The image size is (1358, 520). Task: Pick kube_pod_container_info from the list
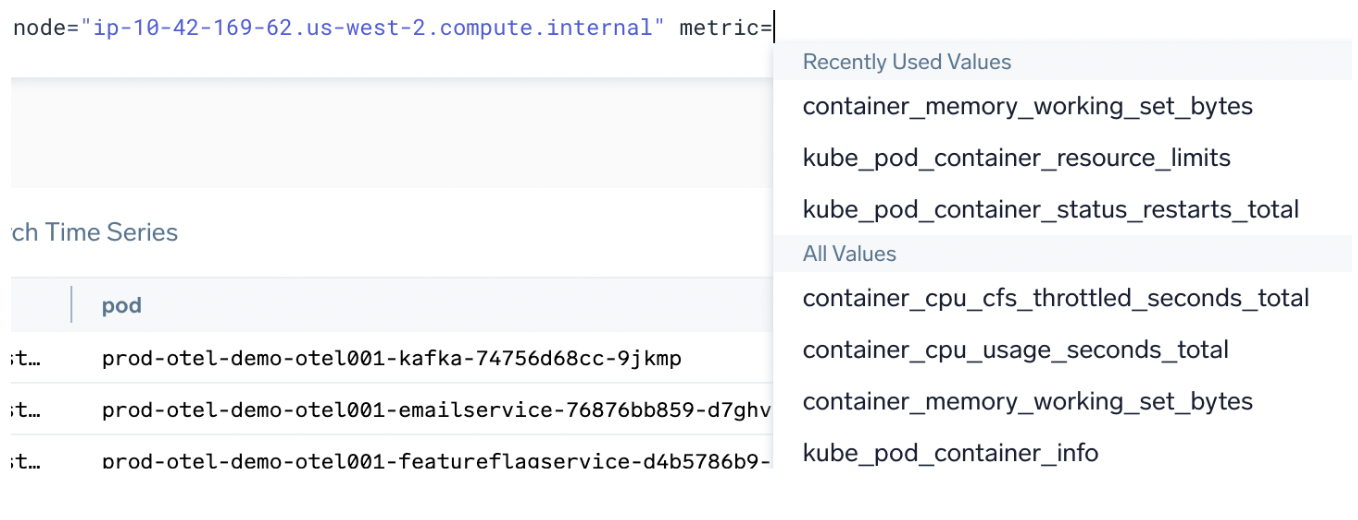[x=950, y=453]
